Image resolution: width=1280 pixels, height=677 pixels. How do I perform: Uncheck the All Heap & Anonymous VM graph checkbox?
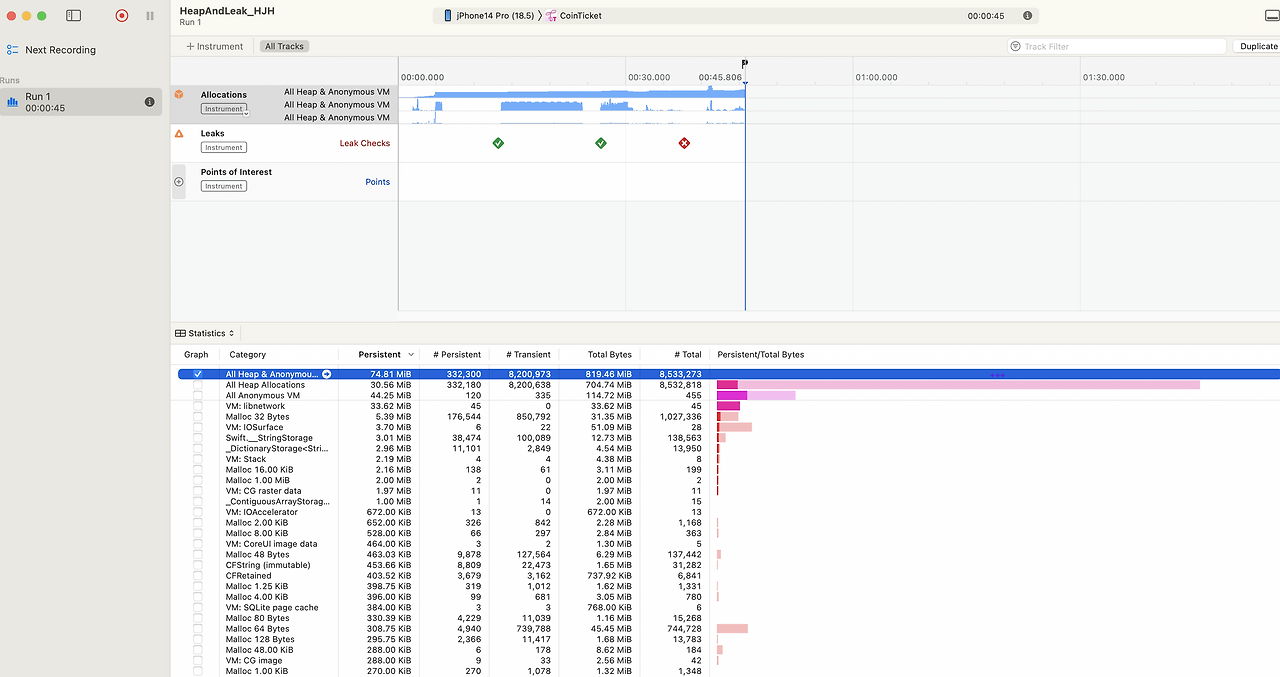[197, 374]
